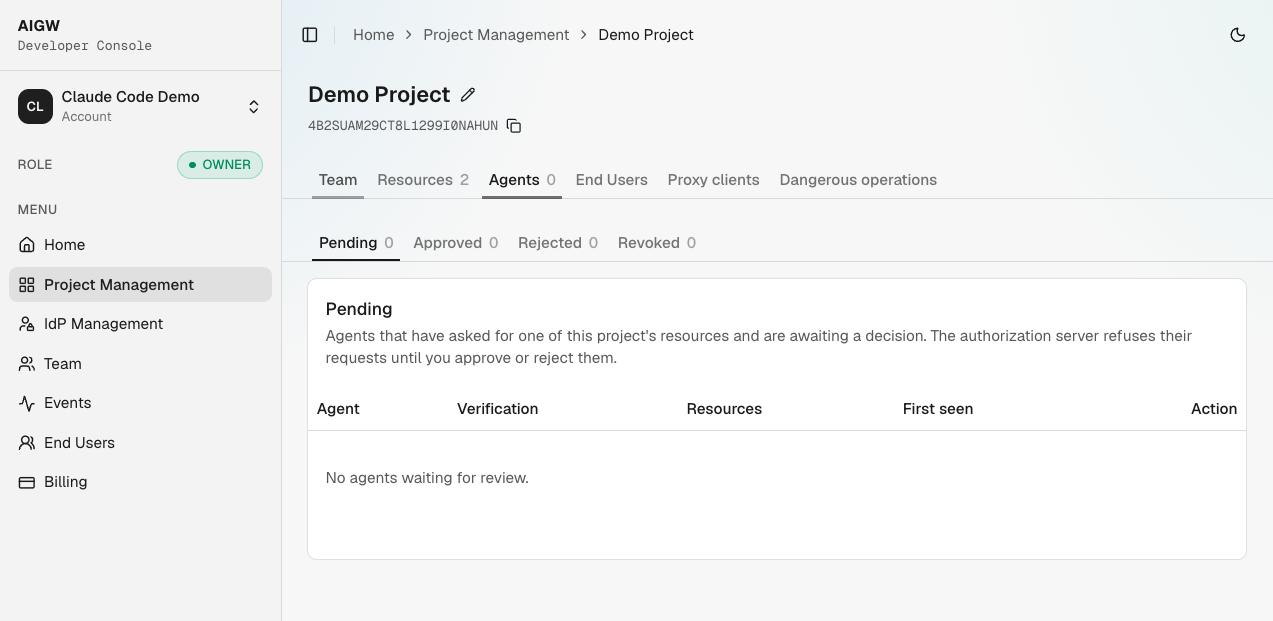The width and height of the screenshot is (1273, 621).
Task: Open Events in the sidebar menu
Action: 140,403
